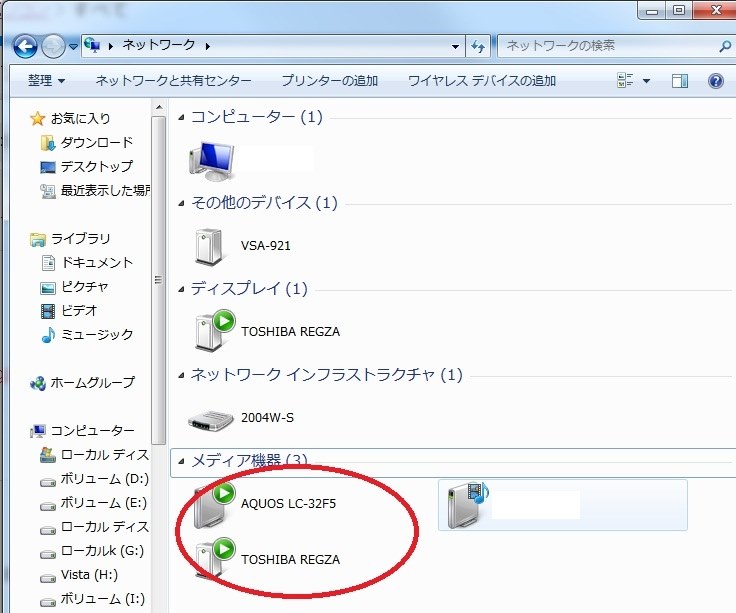This screenshot has width=736, height=613.
Task: Open ネットワークと共有センター
Action: [173, 81]
